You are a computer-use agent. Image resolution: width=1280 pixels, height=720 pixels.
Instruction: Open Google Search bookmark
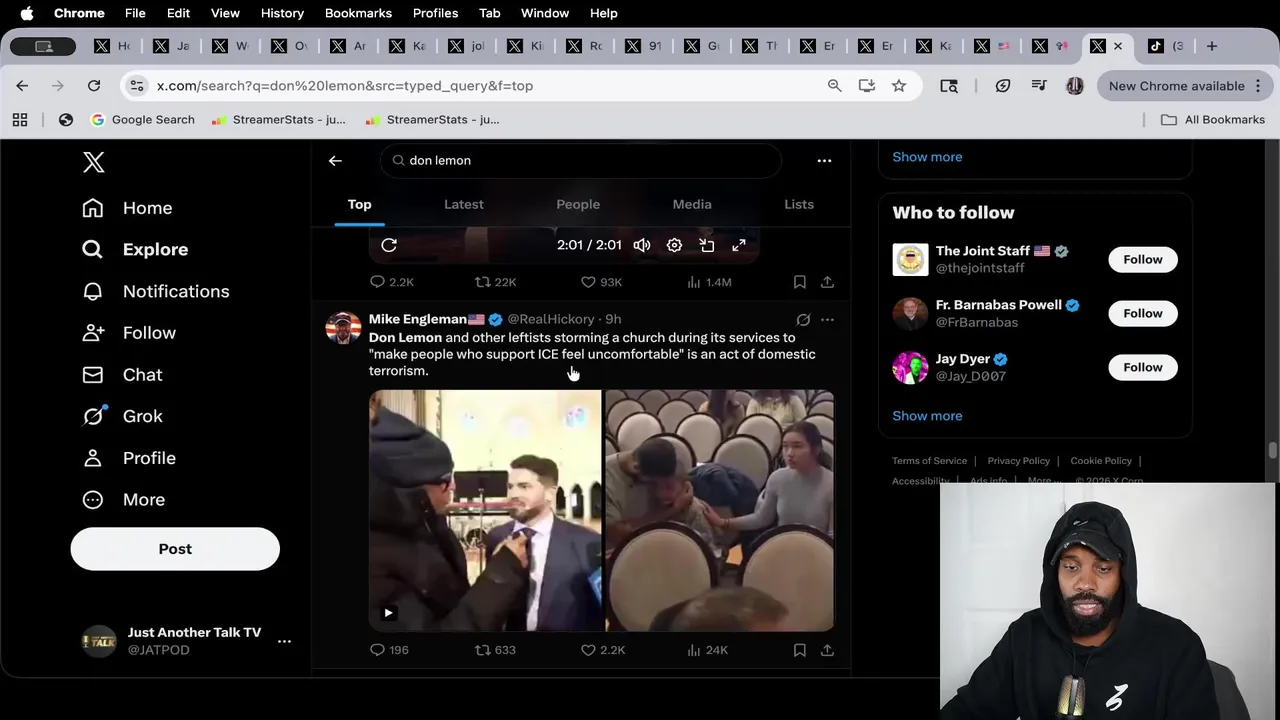pos(142,120)
